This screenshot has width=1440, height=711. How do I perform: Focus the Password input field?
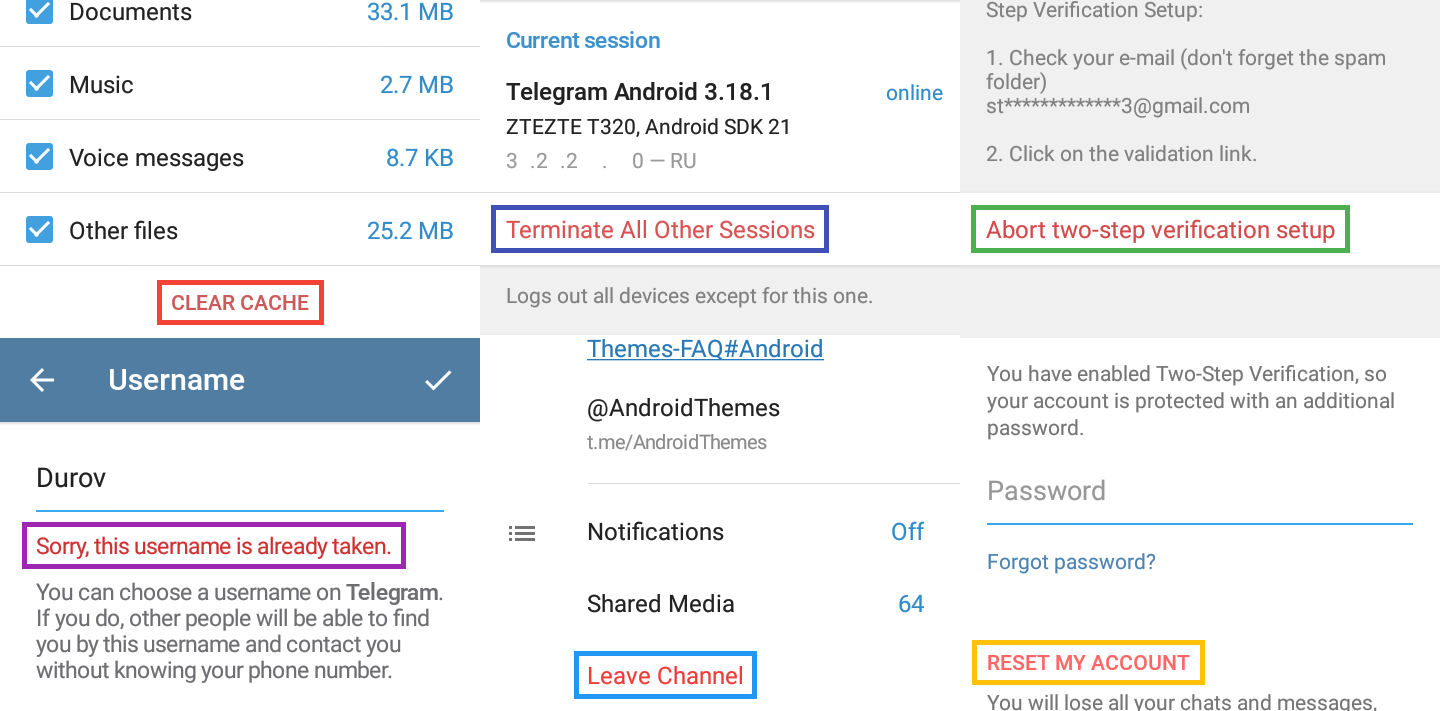1198,492
